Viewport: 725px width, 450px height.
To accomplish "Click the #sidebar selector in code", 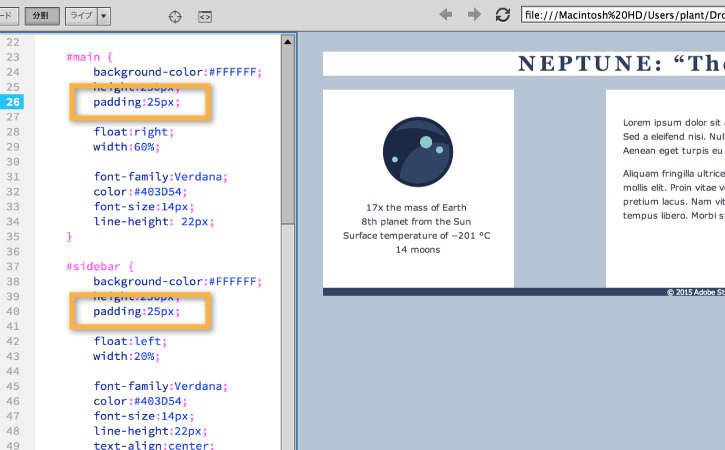I will click(x=93, y=266).
